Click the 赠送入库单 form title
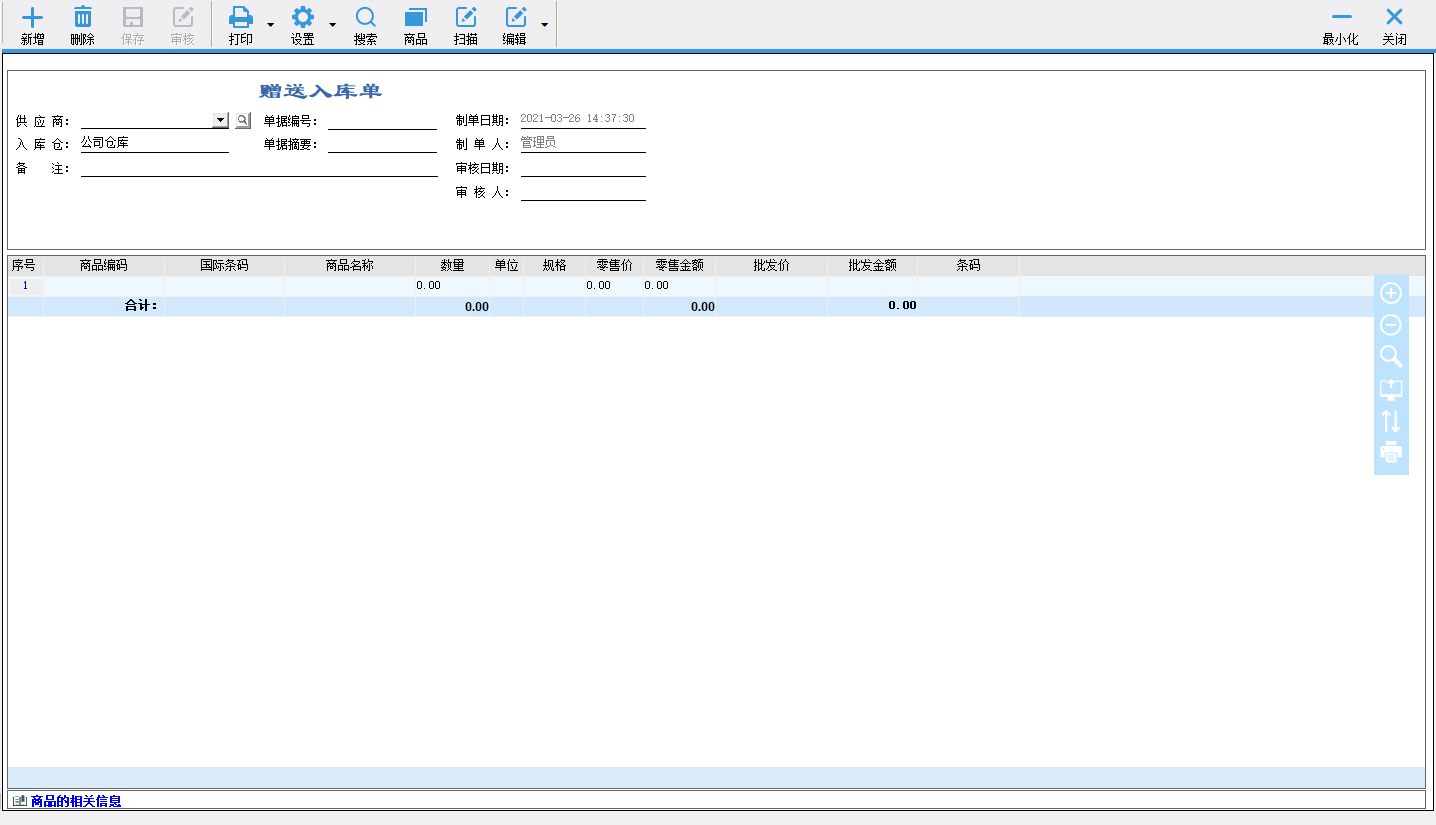 pyautogui.click(x=321, y=91)
